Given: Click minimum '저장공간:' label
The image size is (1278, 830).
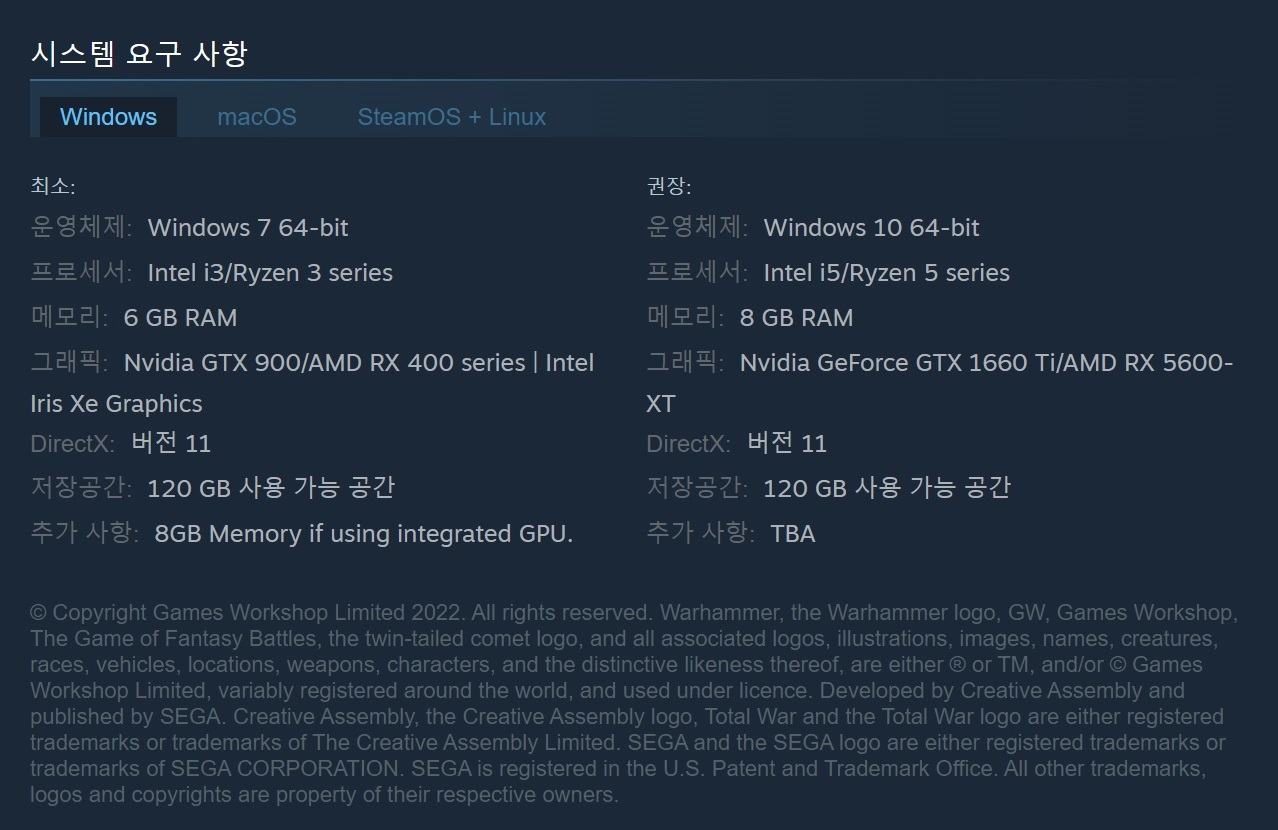Looking at the screenshot, I should [x=81, y=488].
